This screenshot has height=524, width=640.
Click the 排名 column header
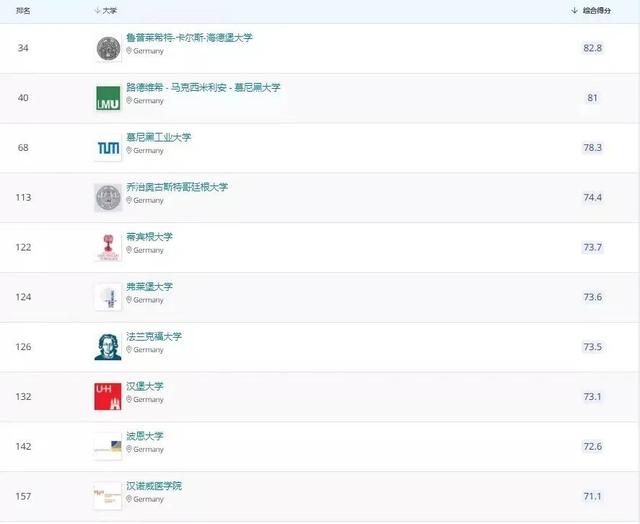[x=23, y=10]
